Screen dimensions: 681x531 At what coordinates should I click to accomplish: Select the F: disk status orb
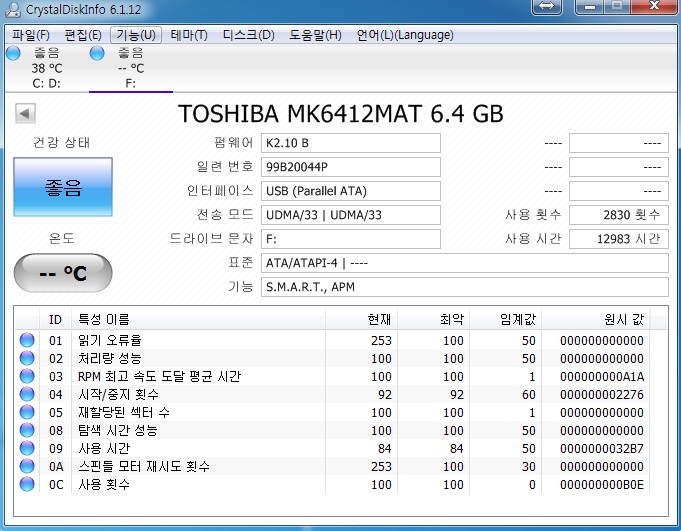(97, 53)
